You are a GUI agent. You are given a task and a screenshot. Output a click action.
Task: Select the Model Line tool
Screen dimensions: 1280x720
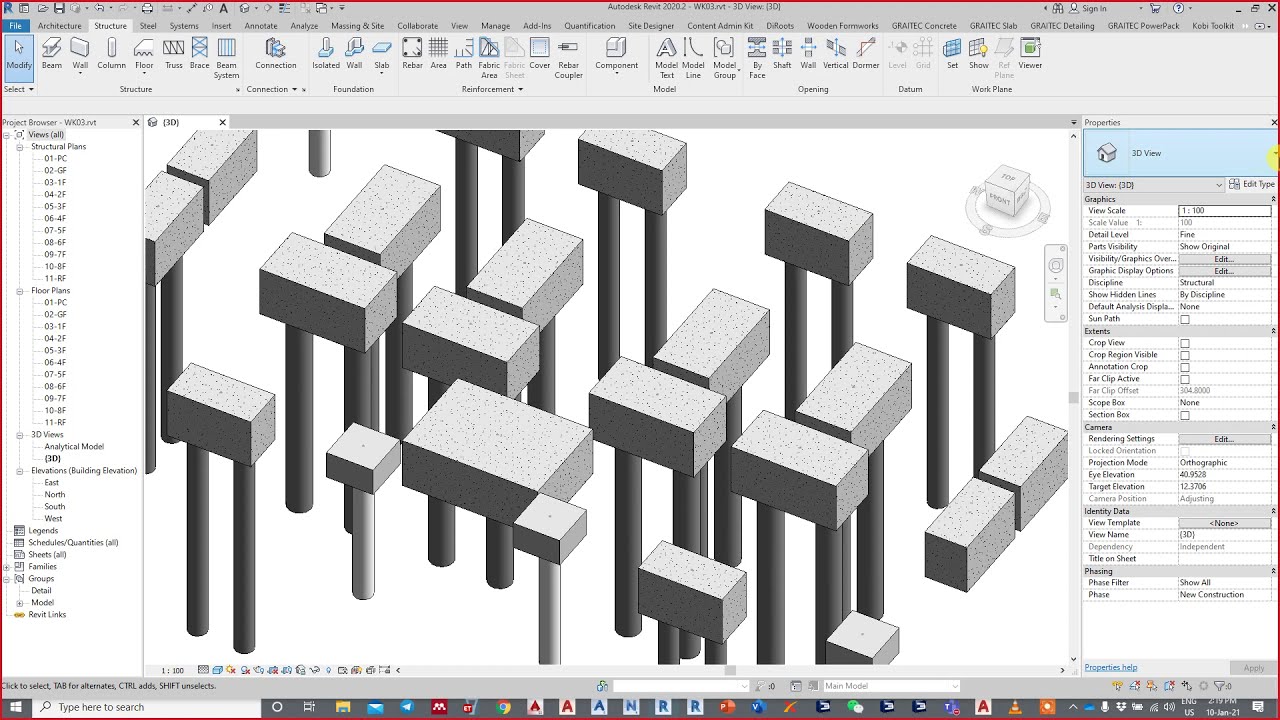693,58
